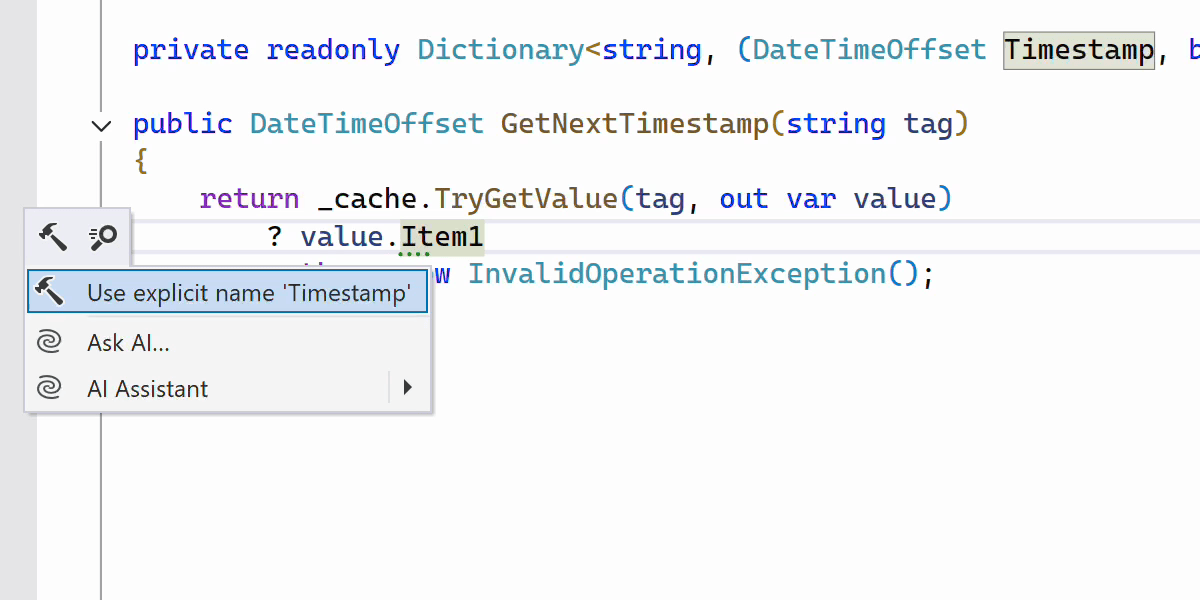Collapse the GetNextTimestamp method fold chevron
The width and height of the screenshot is (1200, 600).
point(101,125)
